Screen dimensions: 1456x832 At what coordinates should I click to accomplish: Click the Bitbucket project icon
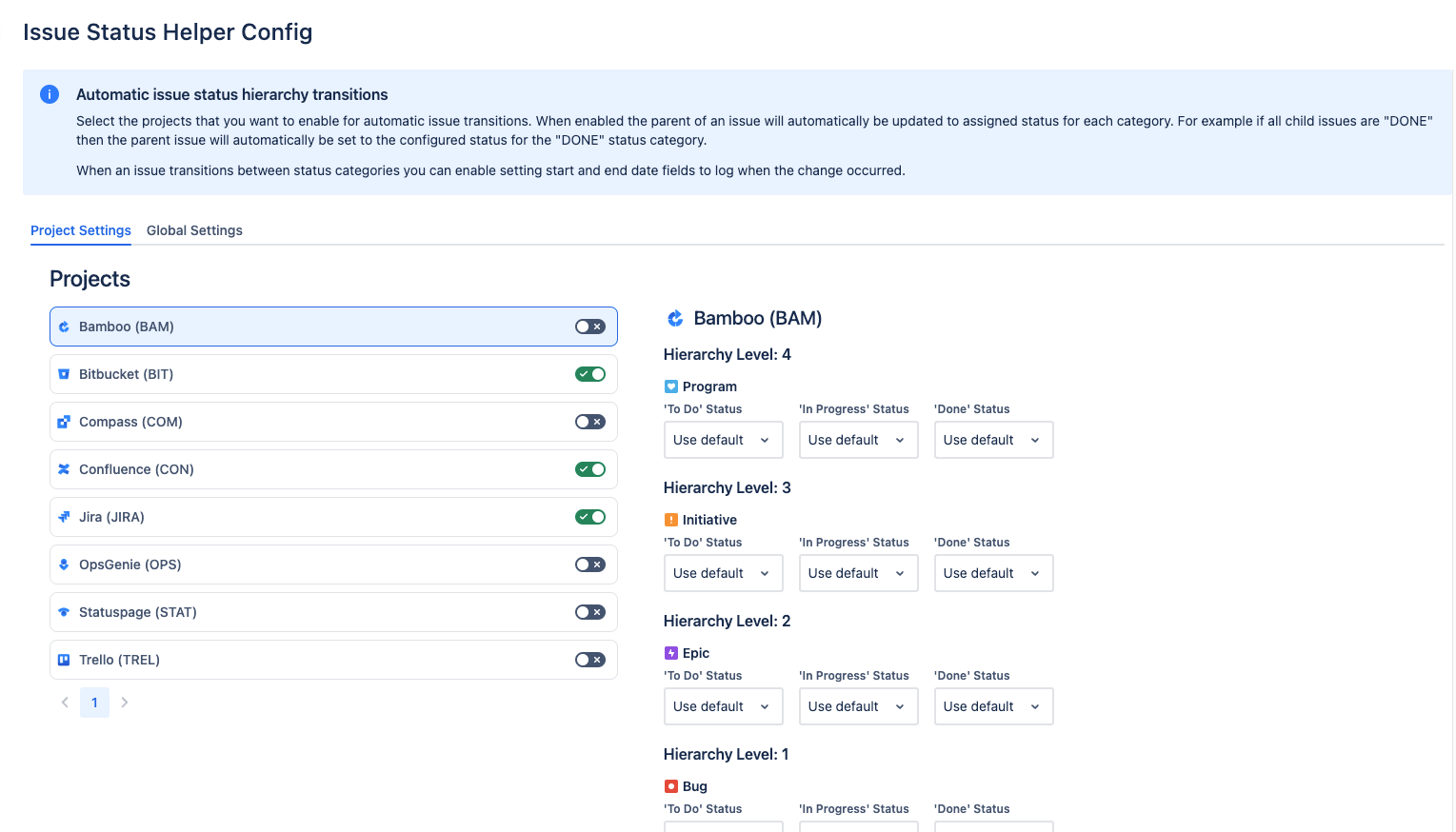click(x=64, y=374)
